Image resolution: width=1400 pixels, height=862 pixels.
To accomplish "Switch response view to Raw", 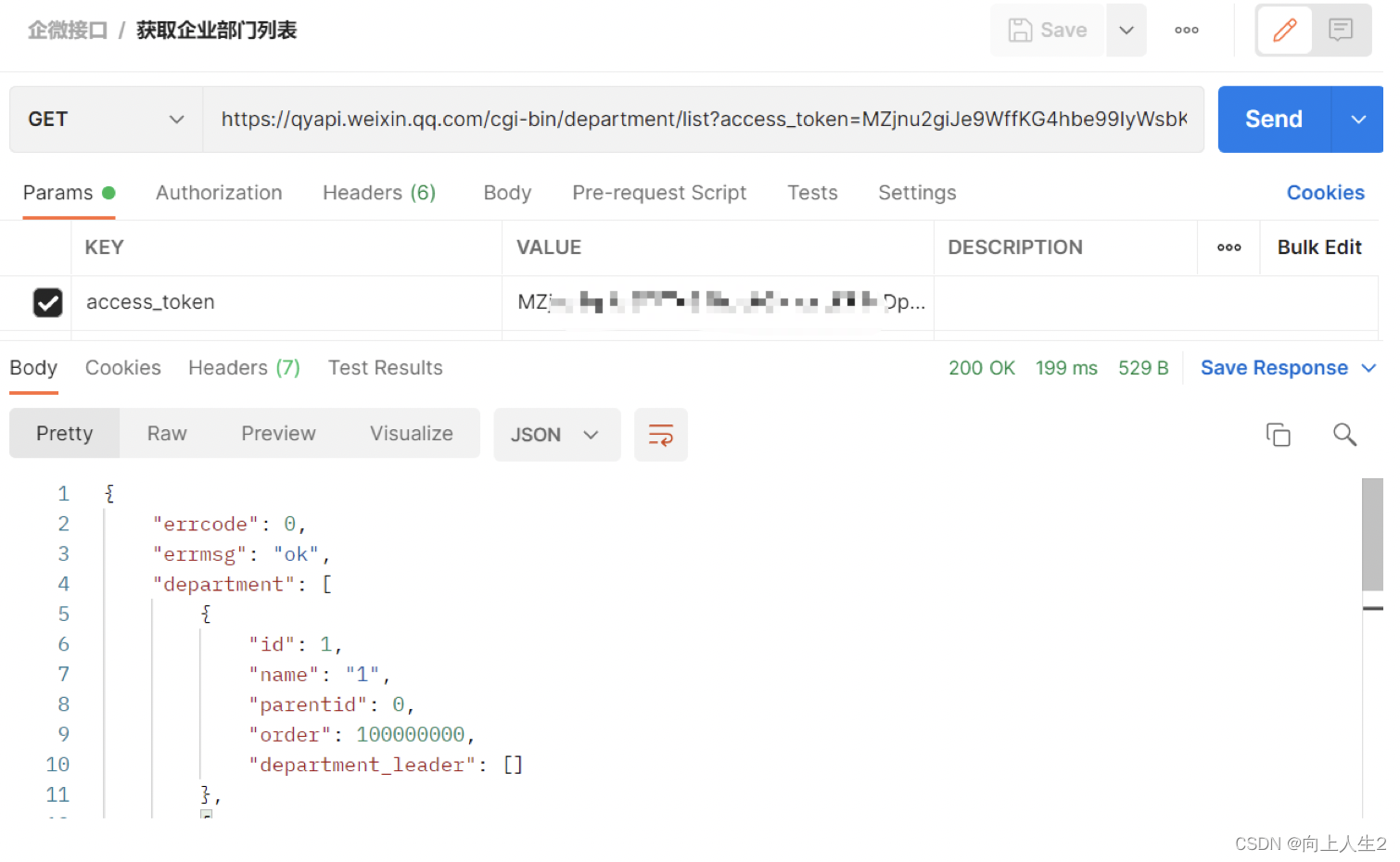I will coord(167,434).
